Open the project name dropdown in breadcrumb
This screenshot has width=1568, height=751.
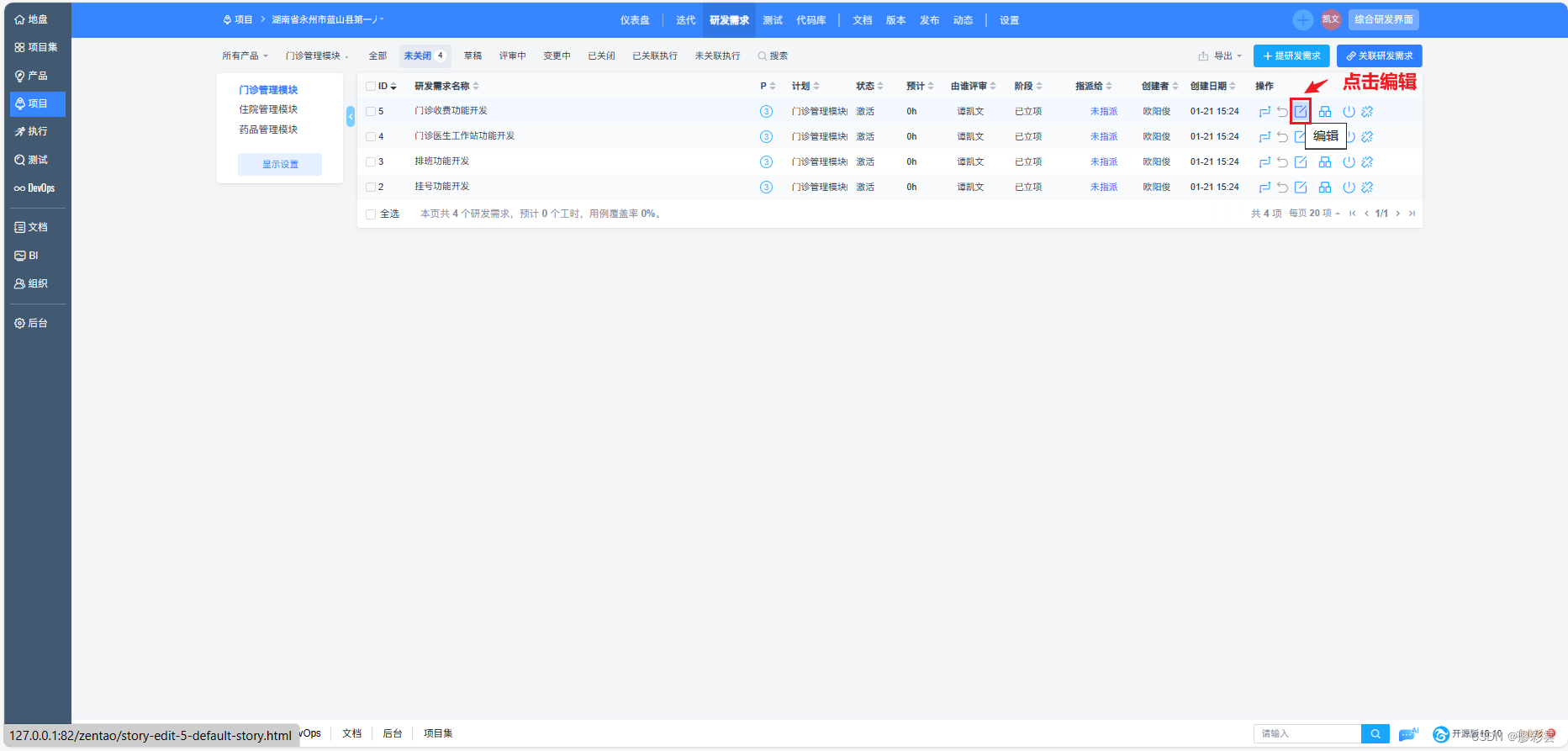click(328, 19)
